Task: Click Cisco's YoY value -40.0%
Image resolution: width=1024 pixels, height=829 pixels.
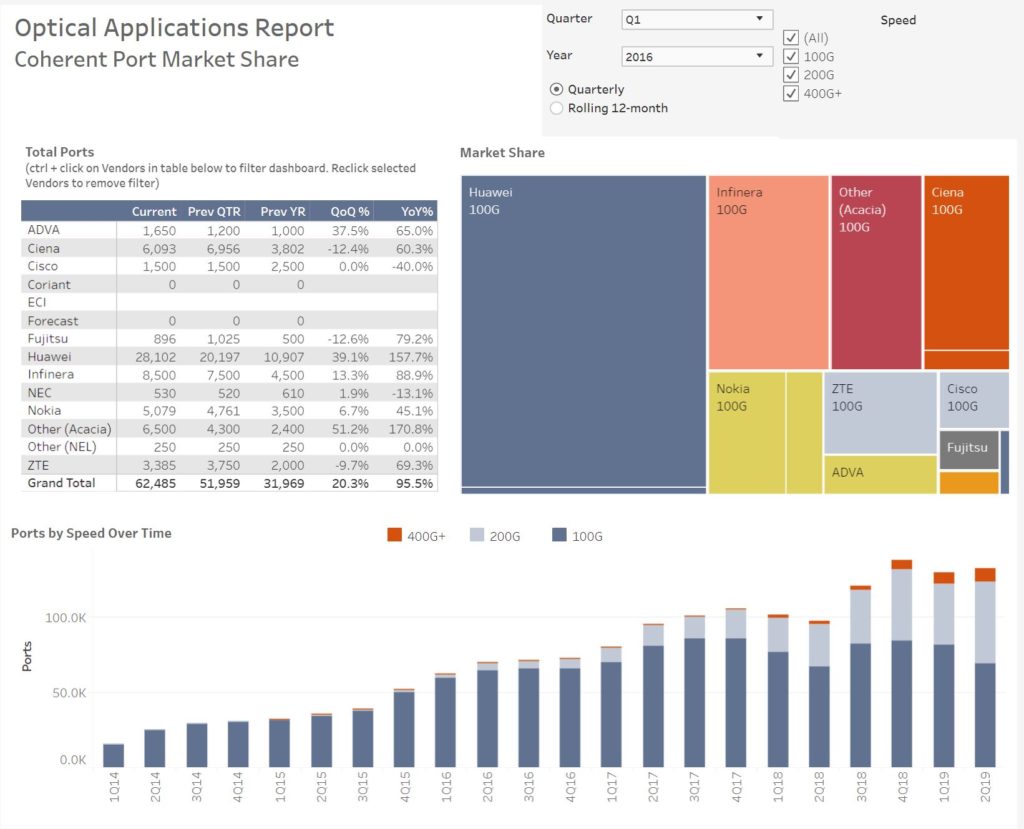Action: 412,267
